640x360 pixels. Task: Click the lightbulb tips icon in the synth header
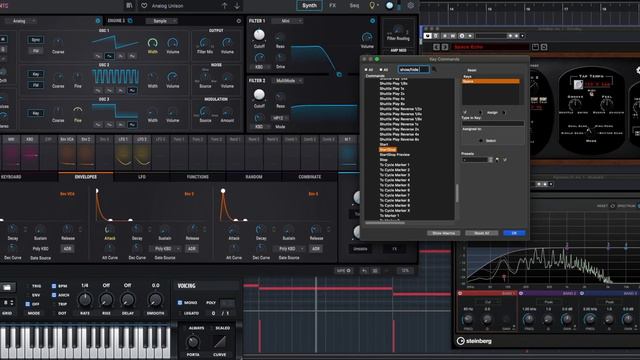point(372,5)
